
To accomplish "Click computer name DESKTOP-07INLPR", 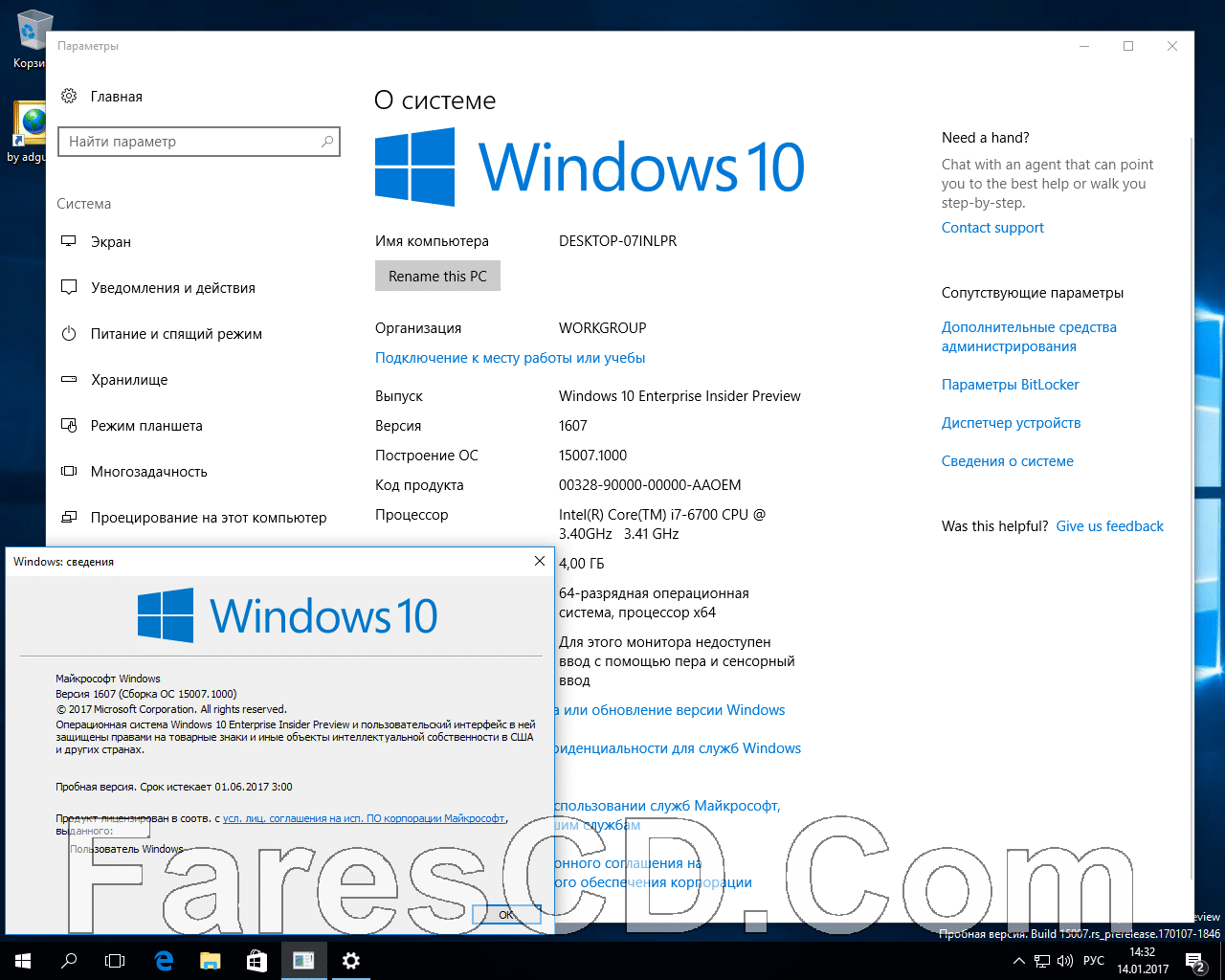I will click(x=617, y=241).
